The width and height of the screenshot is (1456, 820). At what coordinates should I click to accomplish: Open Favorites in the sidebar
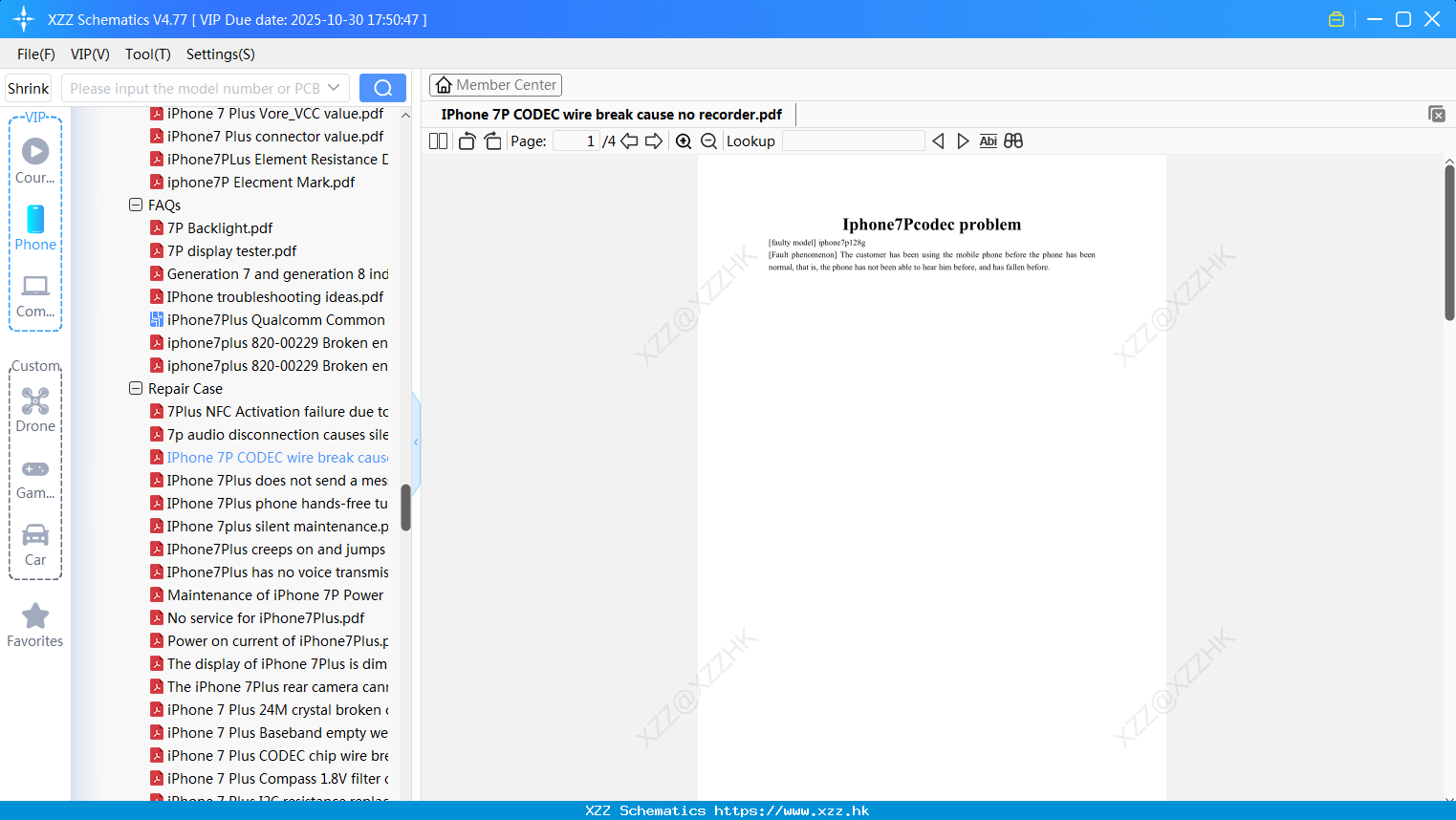click(35, 625)
